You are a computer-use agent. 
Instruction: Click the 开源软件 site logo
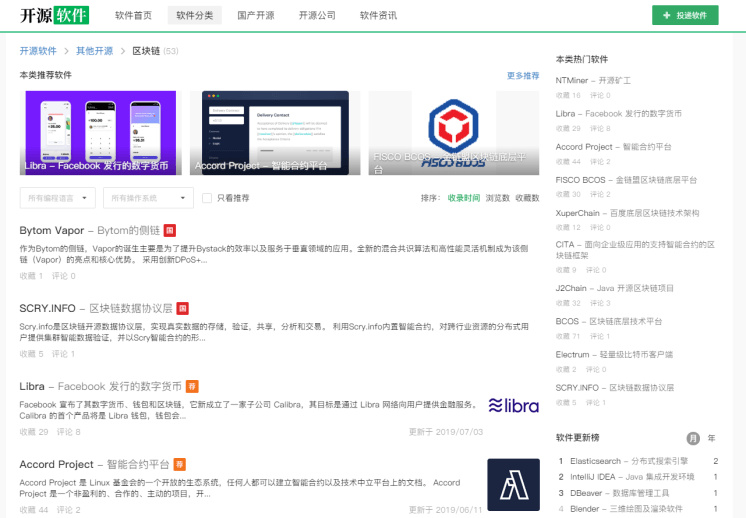point(54,15)
